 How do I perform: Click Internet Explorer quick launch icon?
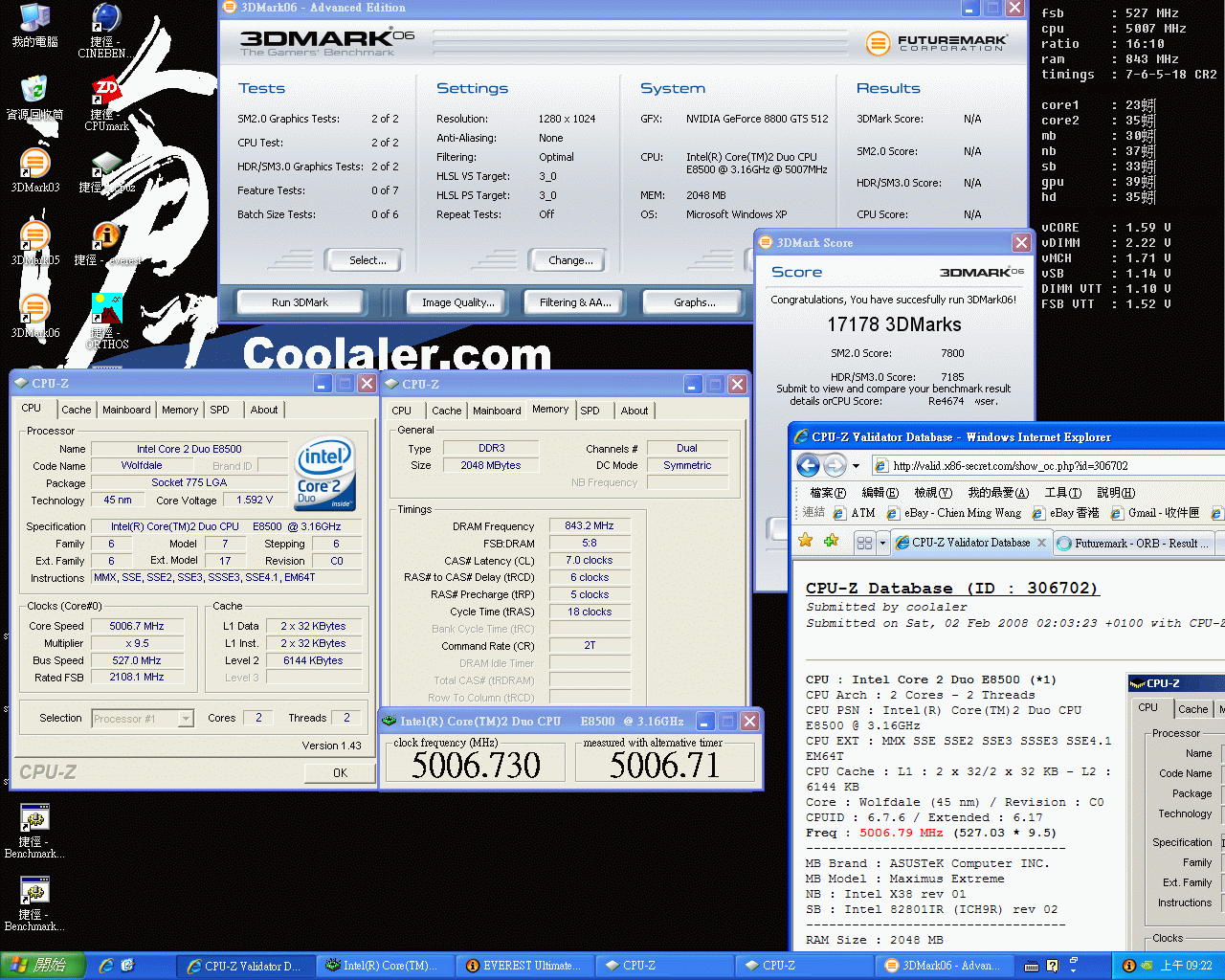pyautogui.click(x=105, y=966)
